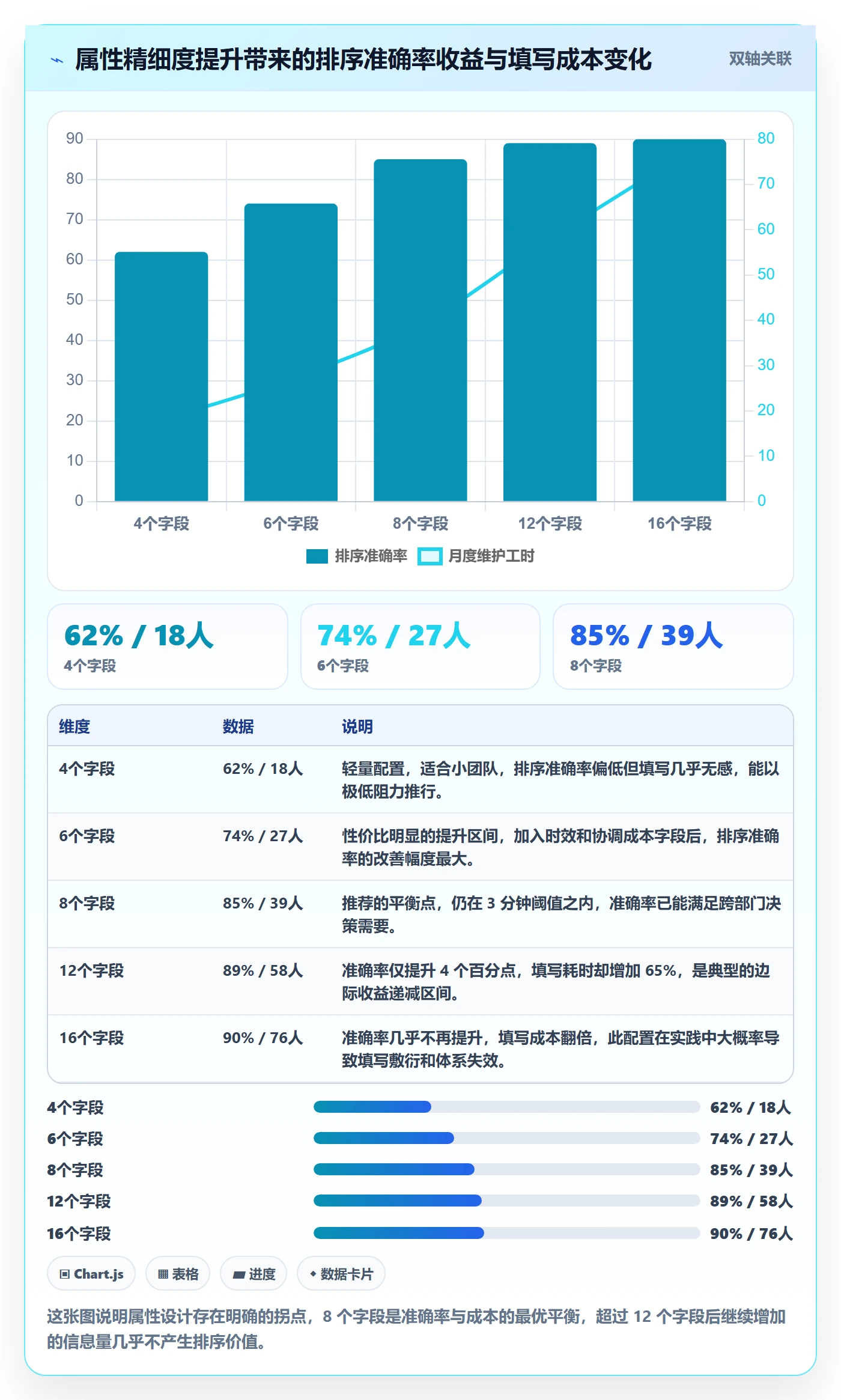Click the chart bar for 12个字段

point(550,322)
